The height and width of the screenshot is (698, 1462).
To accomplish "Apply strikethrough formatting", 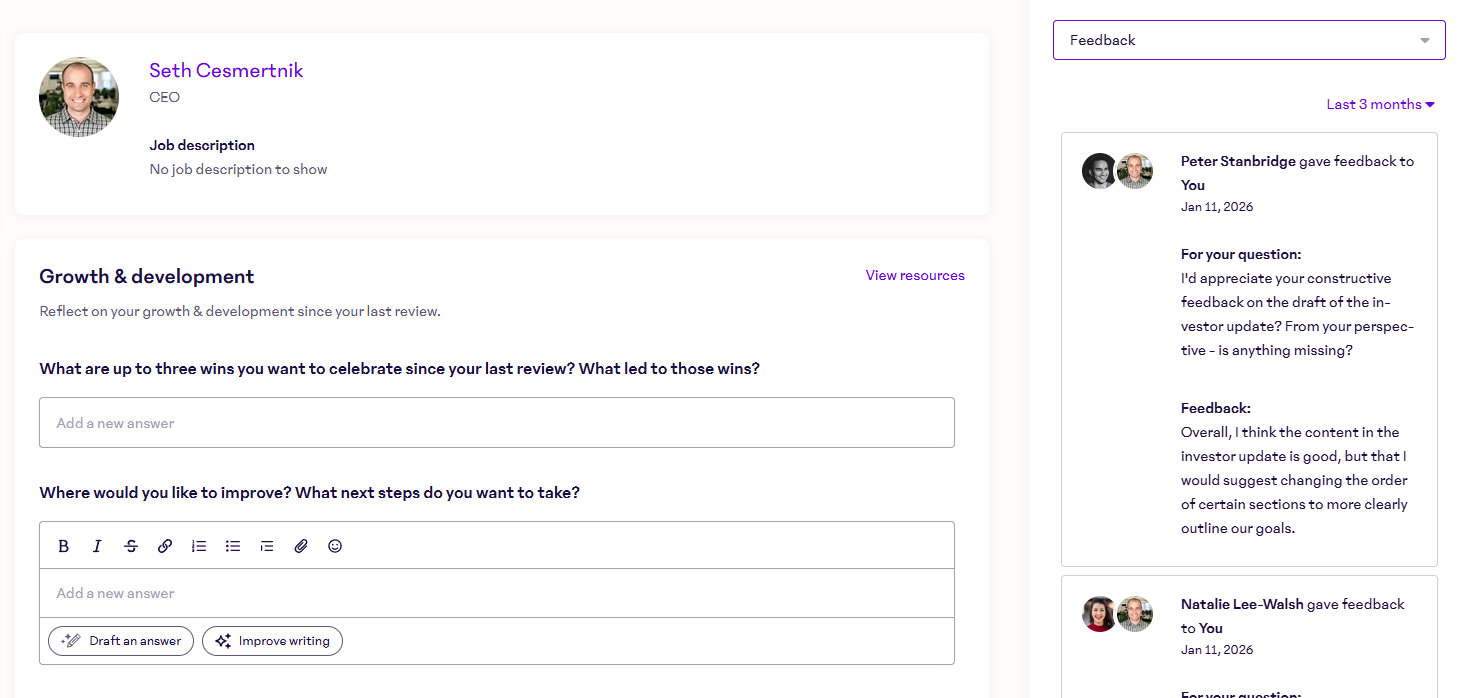I will 131,546.
